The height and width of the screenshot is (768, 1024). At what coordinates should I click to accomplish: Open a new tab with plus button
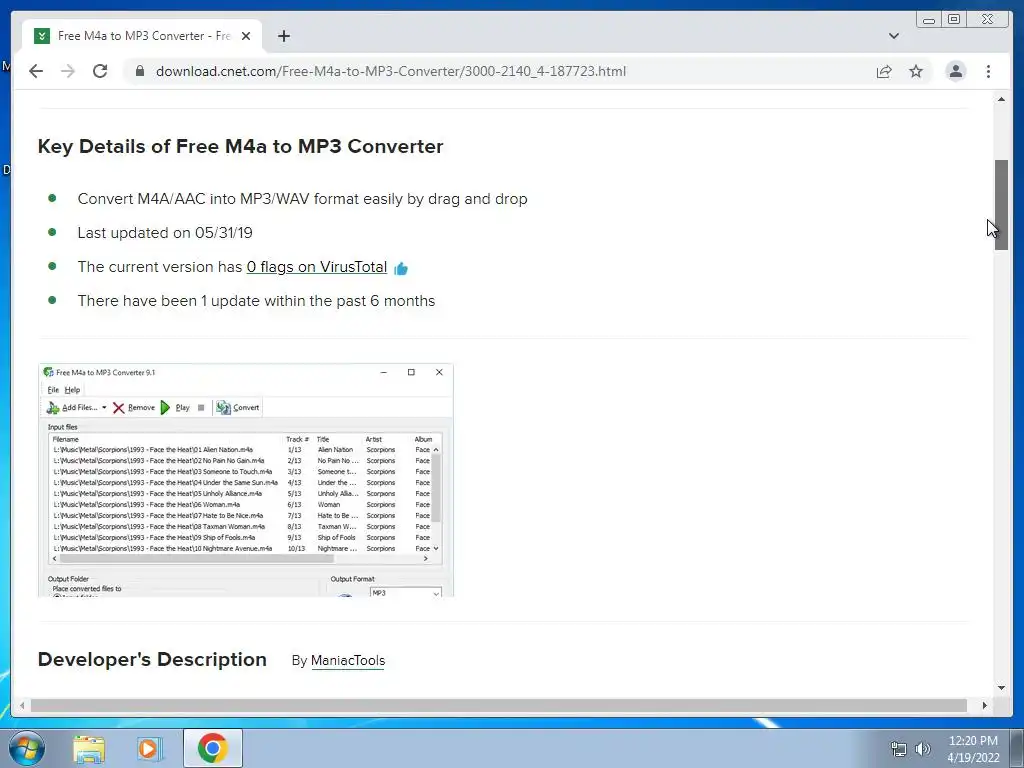[283, 36]
